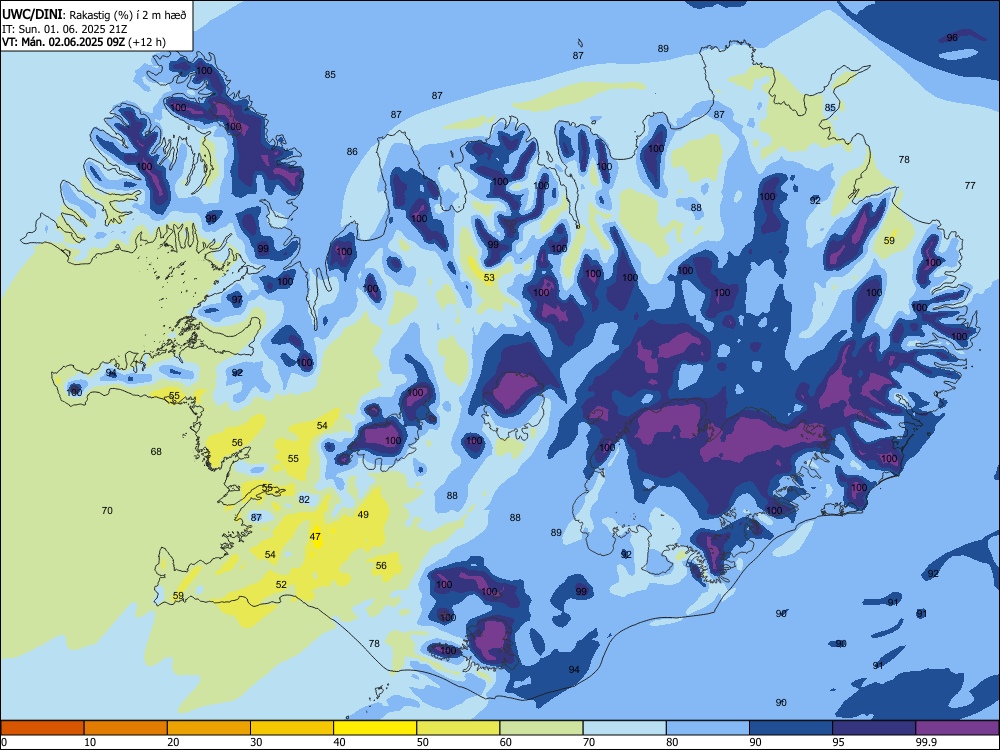Screen dimensions: 1000x750
Task: Click the legend tick label '95'
Action: tap(838, 742)
